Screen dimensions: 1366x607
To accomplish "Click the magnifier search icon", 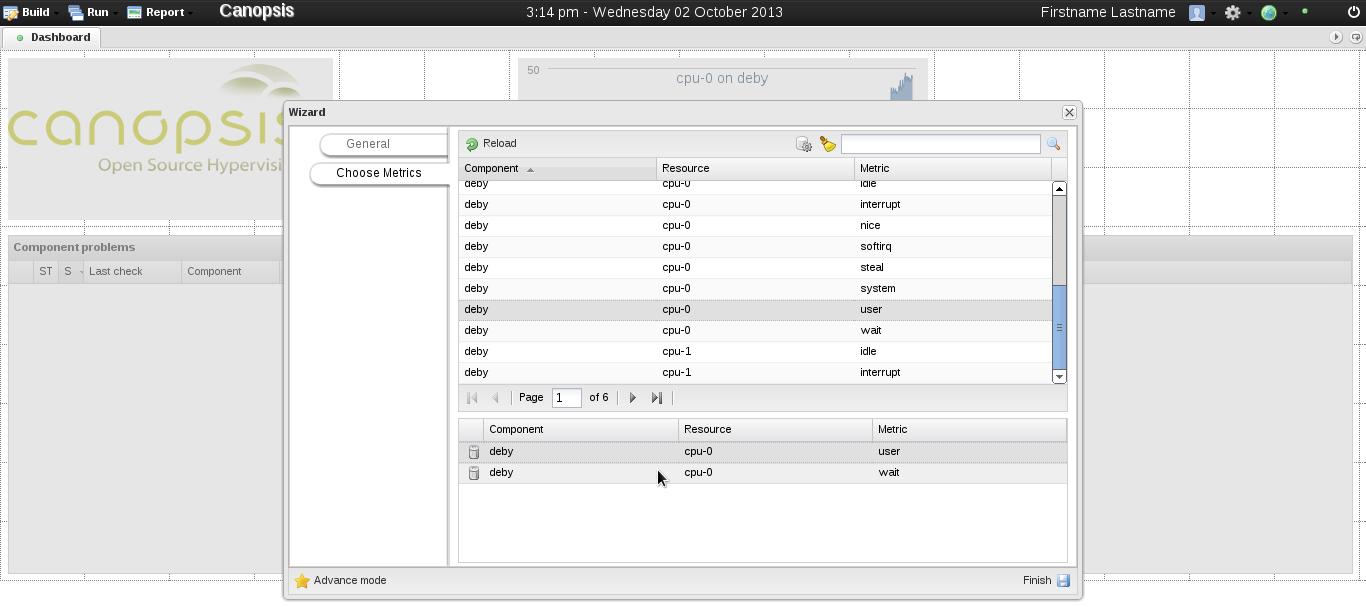I will point(1053,144).
